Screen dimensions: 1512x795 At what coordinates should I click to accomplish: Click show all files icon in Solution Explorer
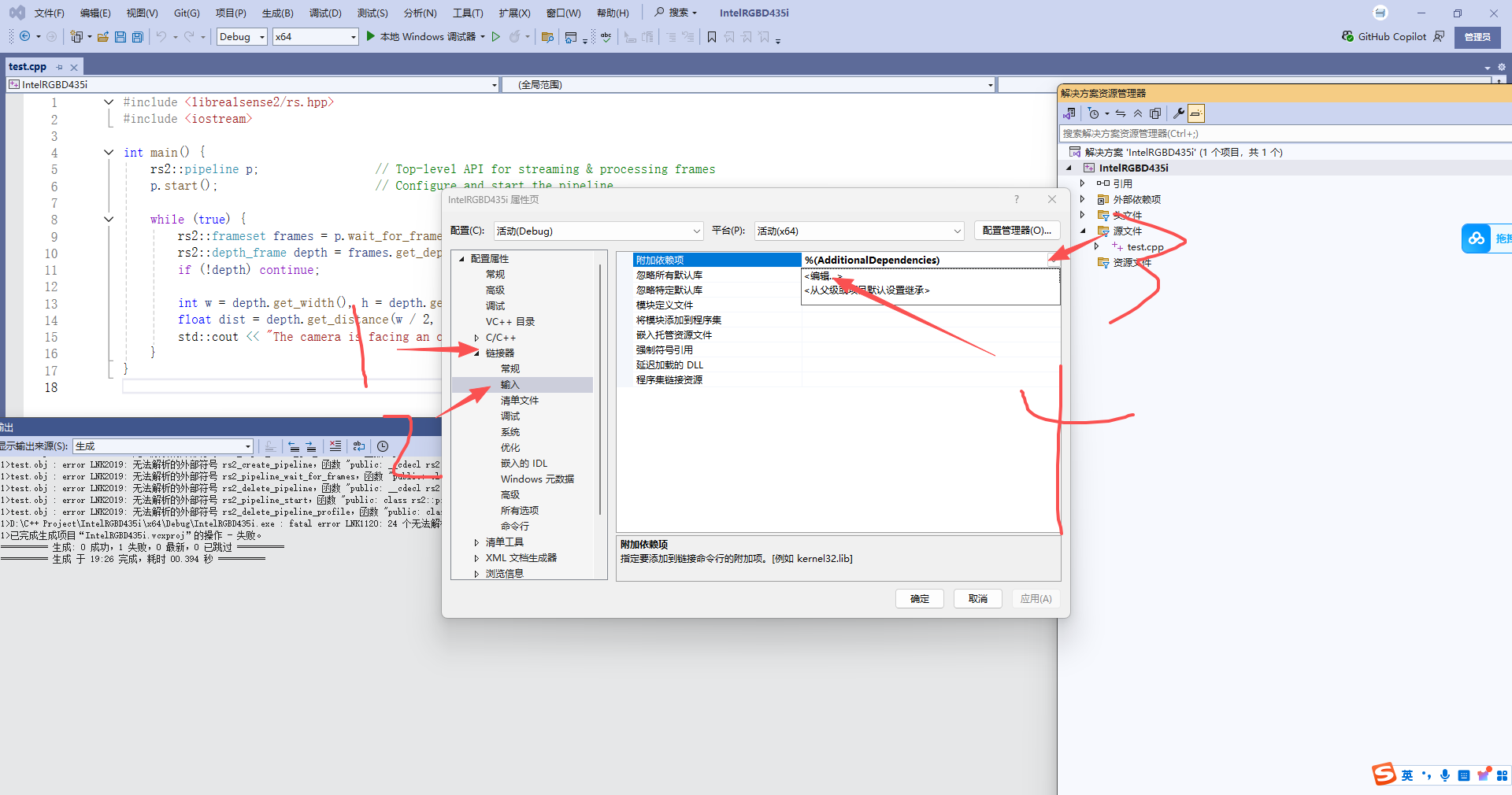tap(1155, 113)
